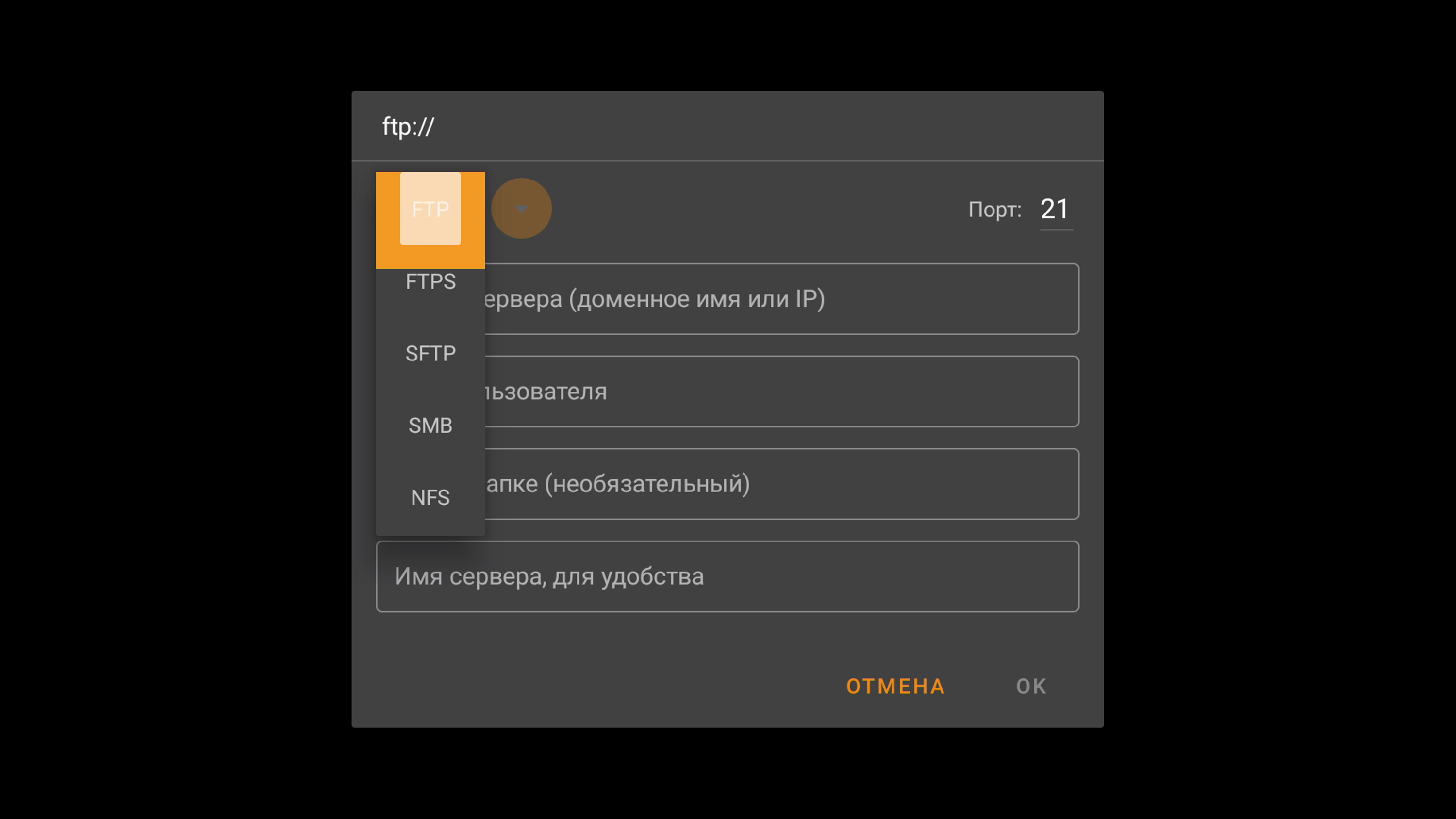Select the SMB protocol entry
The image size is (1456, 819).
coord(430,425)
